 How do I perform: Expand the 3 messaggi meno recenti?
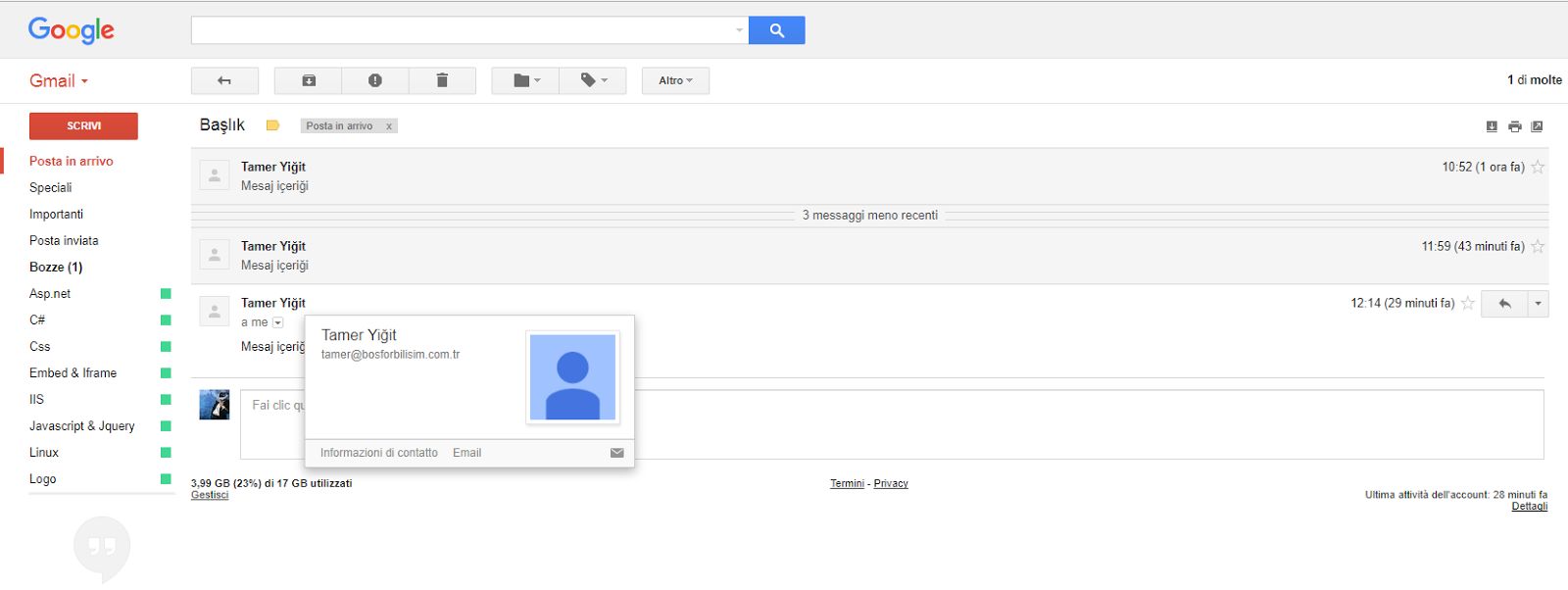[870, 216]
